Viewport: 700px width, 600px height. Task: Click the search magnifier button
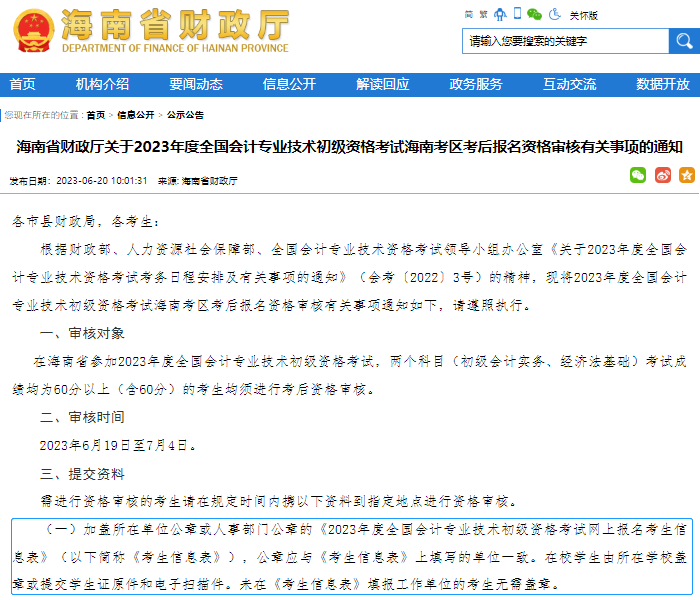pos(684,41)
